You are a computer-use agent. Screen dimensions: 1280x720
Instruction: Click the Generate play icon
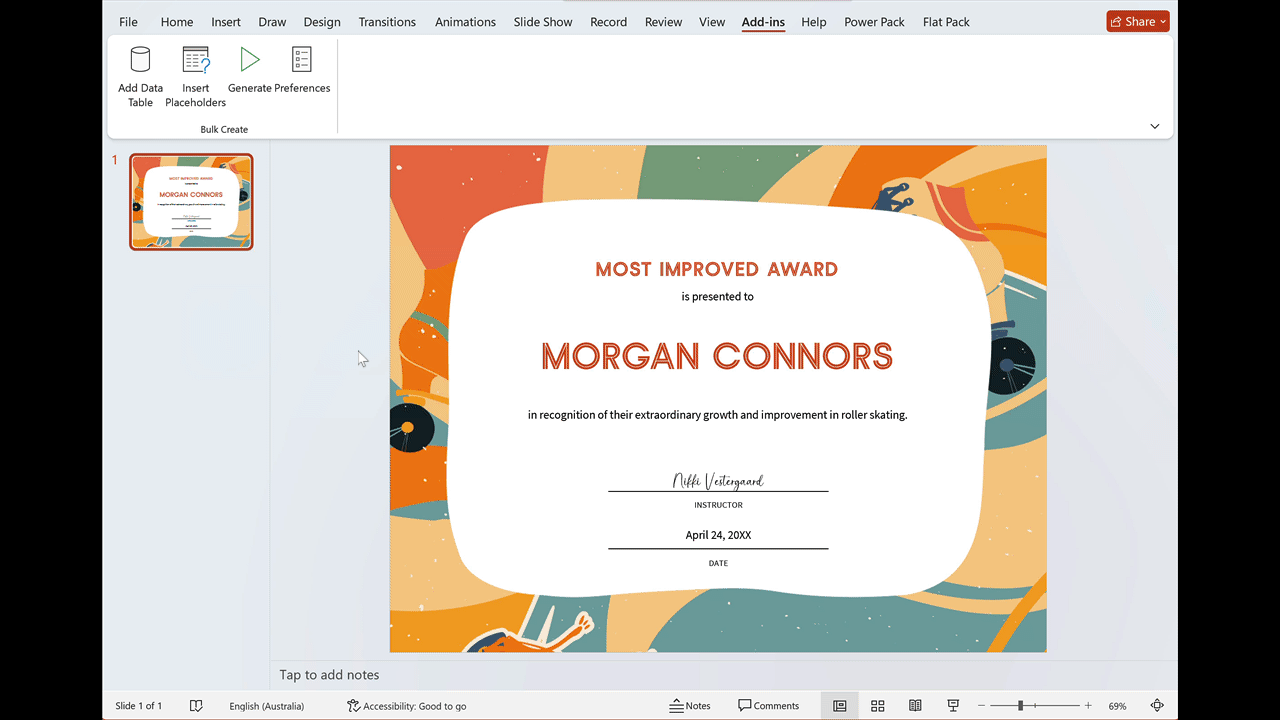(250, 60)
